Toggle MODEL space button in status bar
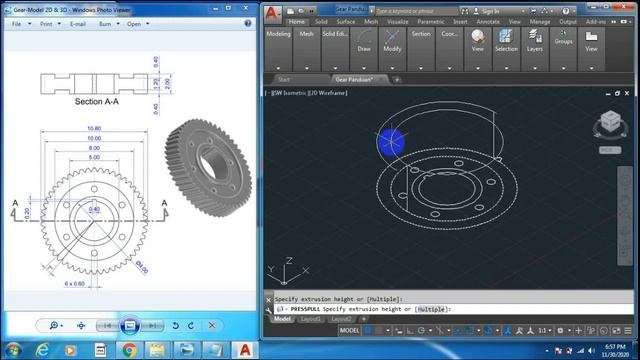 [349, 330]
